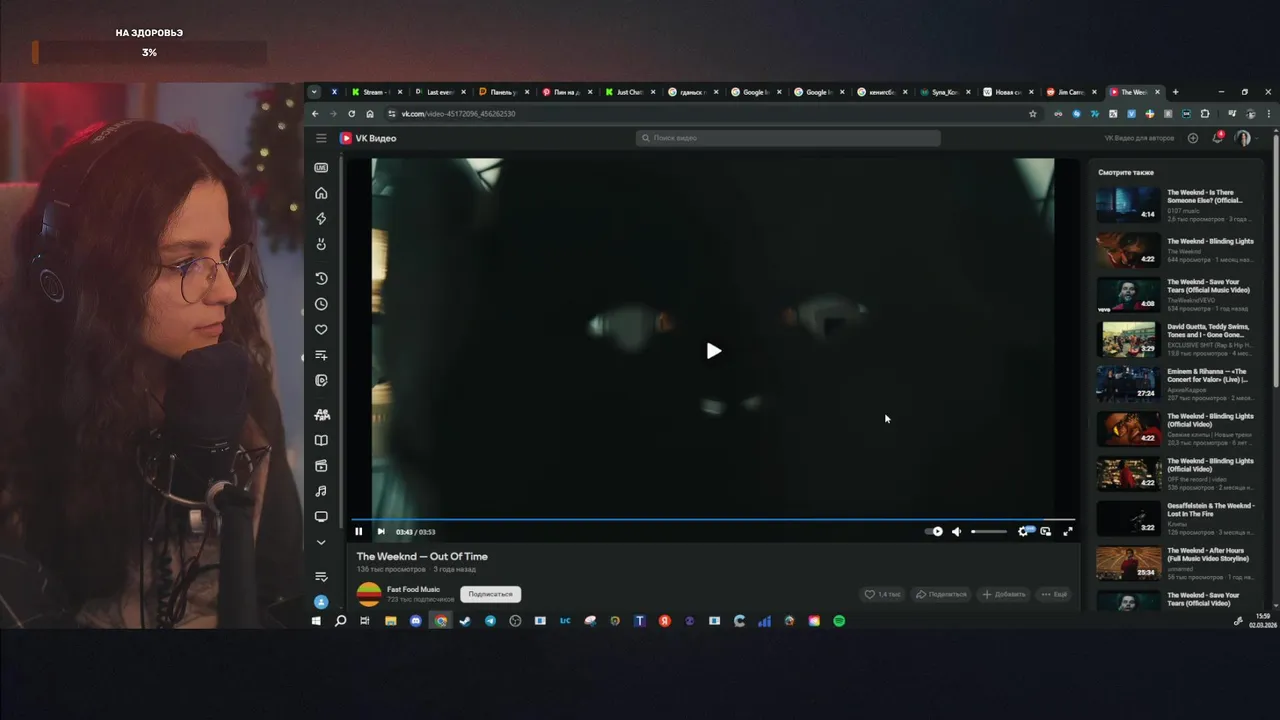Click the upload plus icon in header
This screenshot has height=720, width=1280.
(1193, 138)
